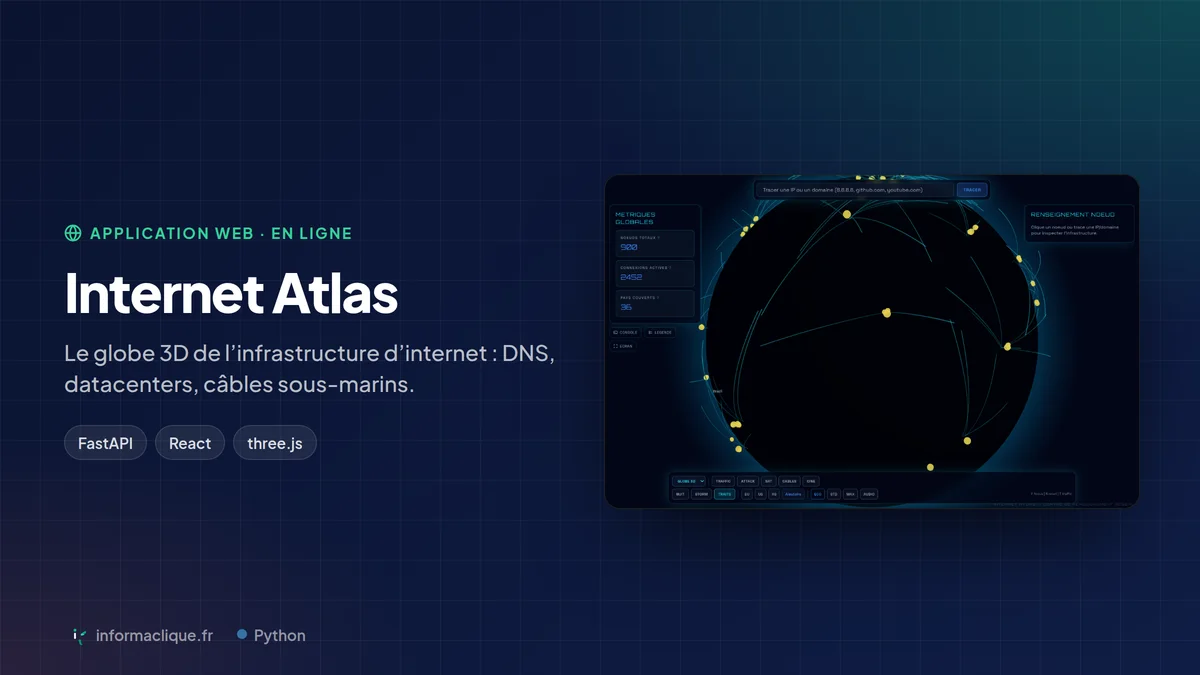Toggle NUIT night mode
Image resolution: width=1200 pixels, height=675 pixels.
680,494
